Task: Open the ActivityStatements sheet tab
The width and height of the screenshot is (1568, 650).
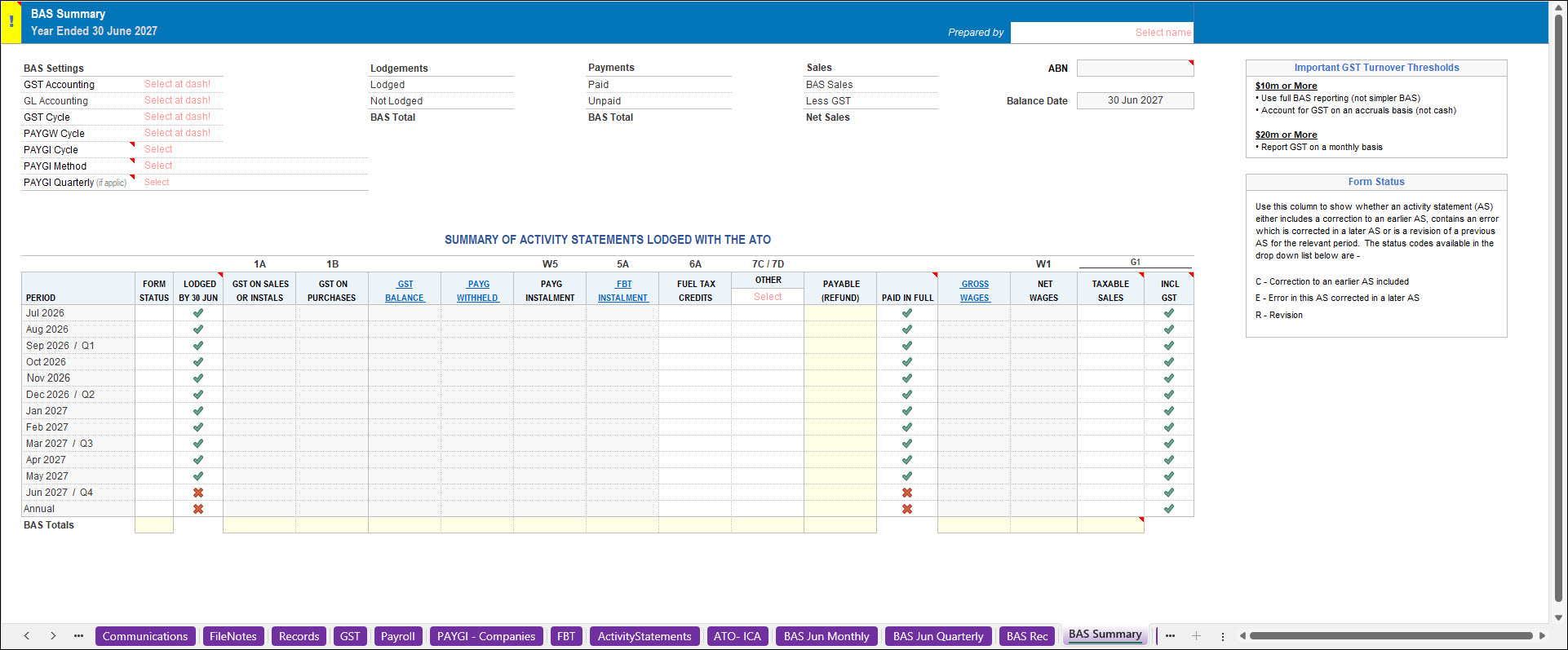Action: 644,636
